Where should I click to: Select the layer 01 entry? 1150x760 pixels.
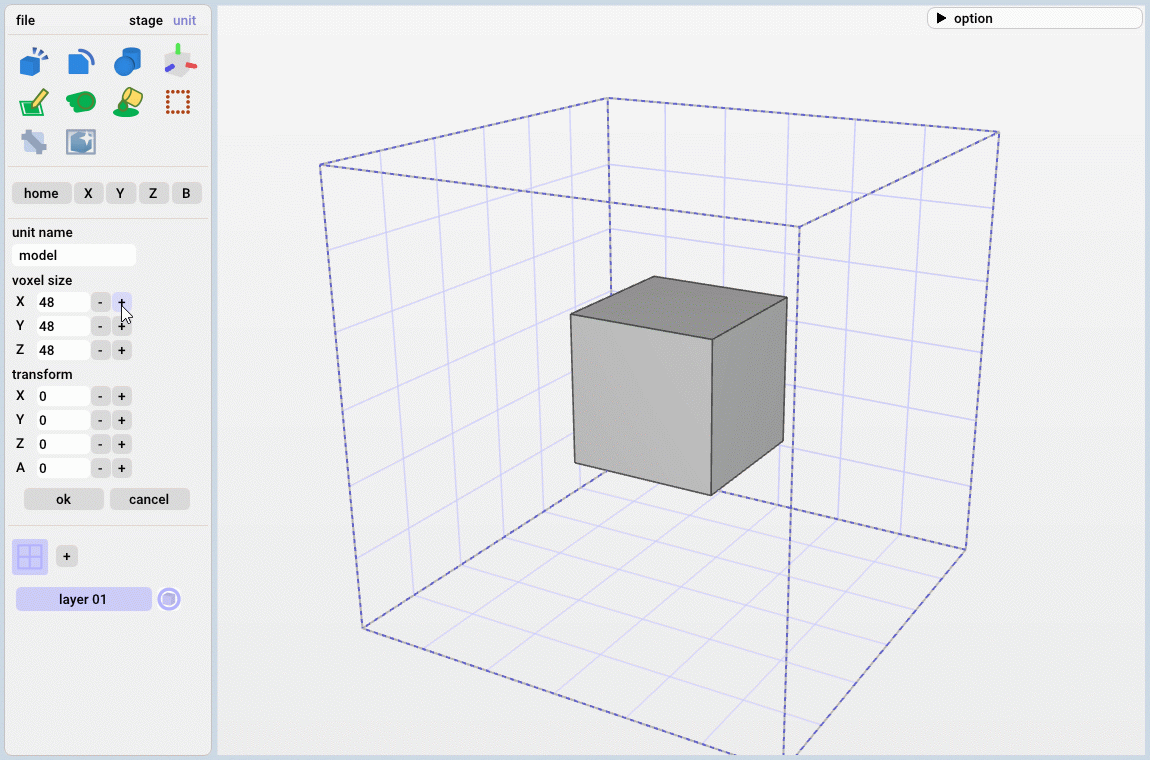[x=84, y=599]
